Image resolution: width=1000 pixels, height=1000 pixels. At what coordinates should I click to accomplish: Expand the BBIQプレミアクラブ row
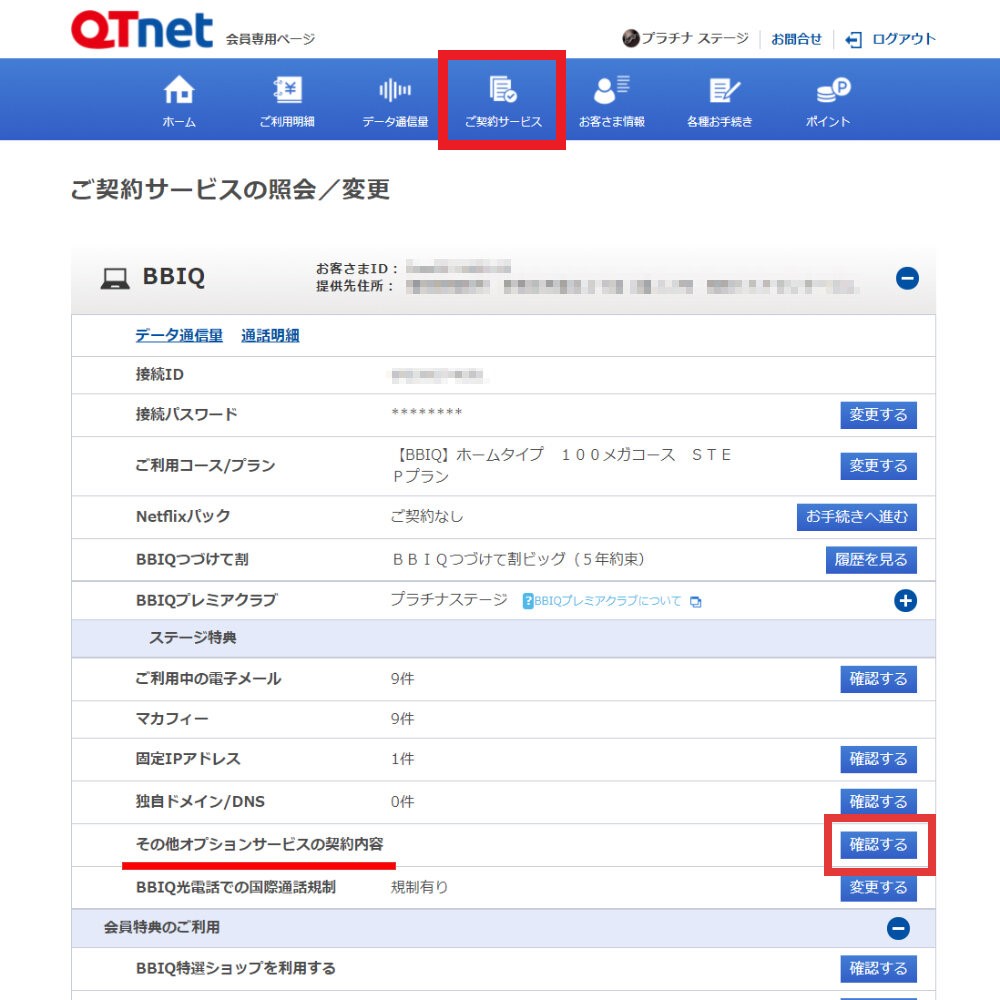click(905, 600)
